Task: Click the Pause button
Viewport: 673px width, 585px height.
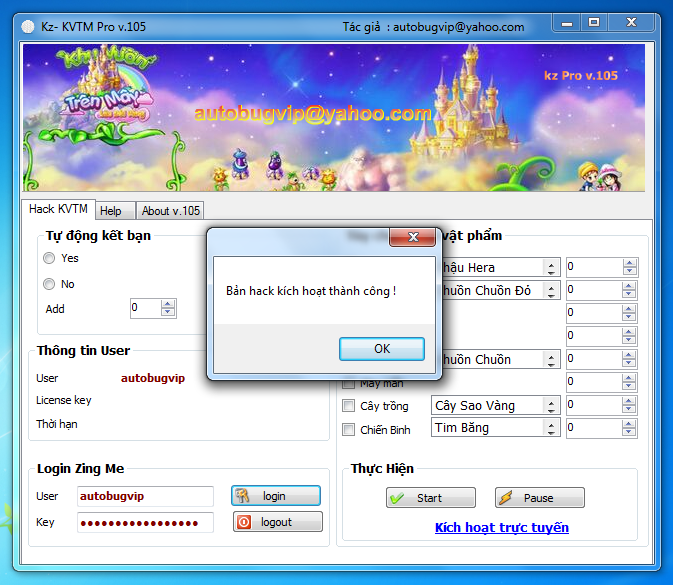Action: [x=540, y=498]
